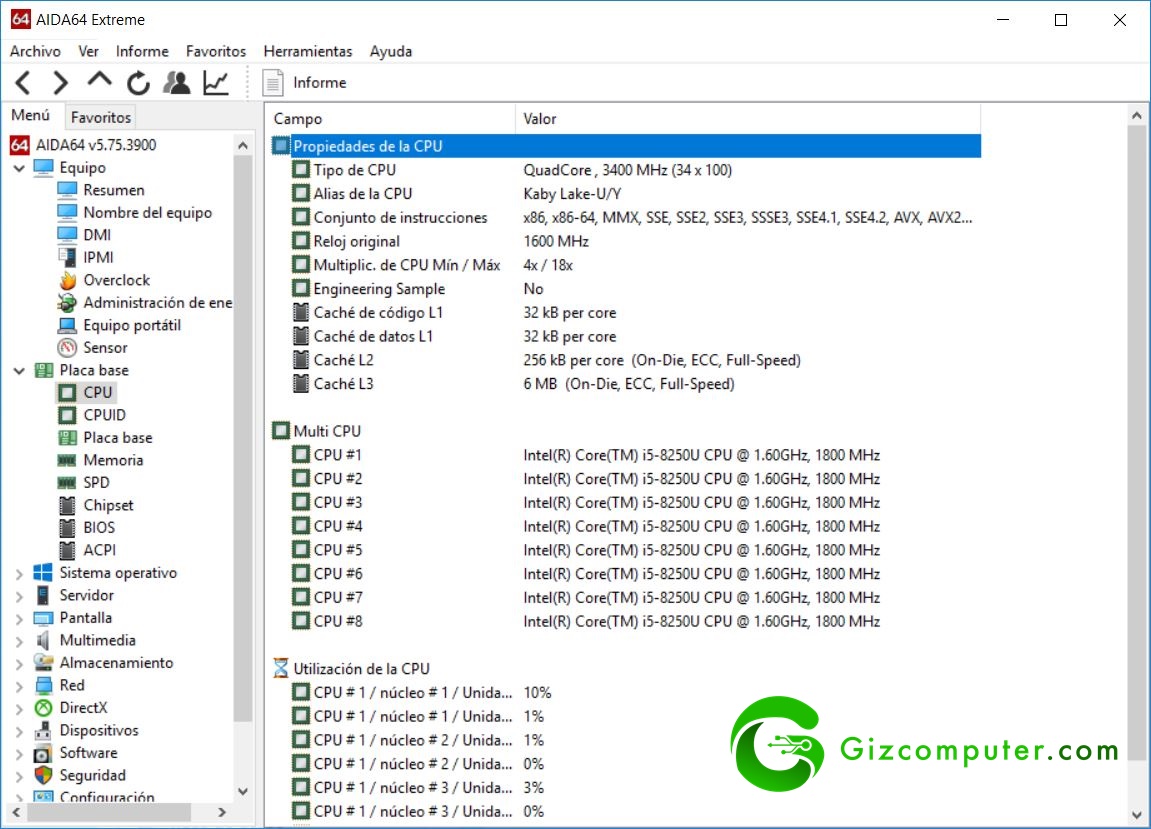Select the Caché L3 row

625,384
